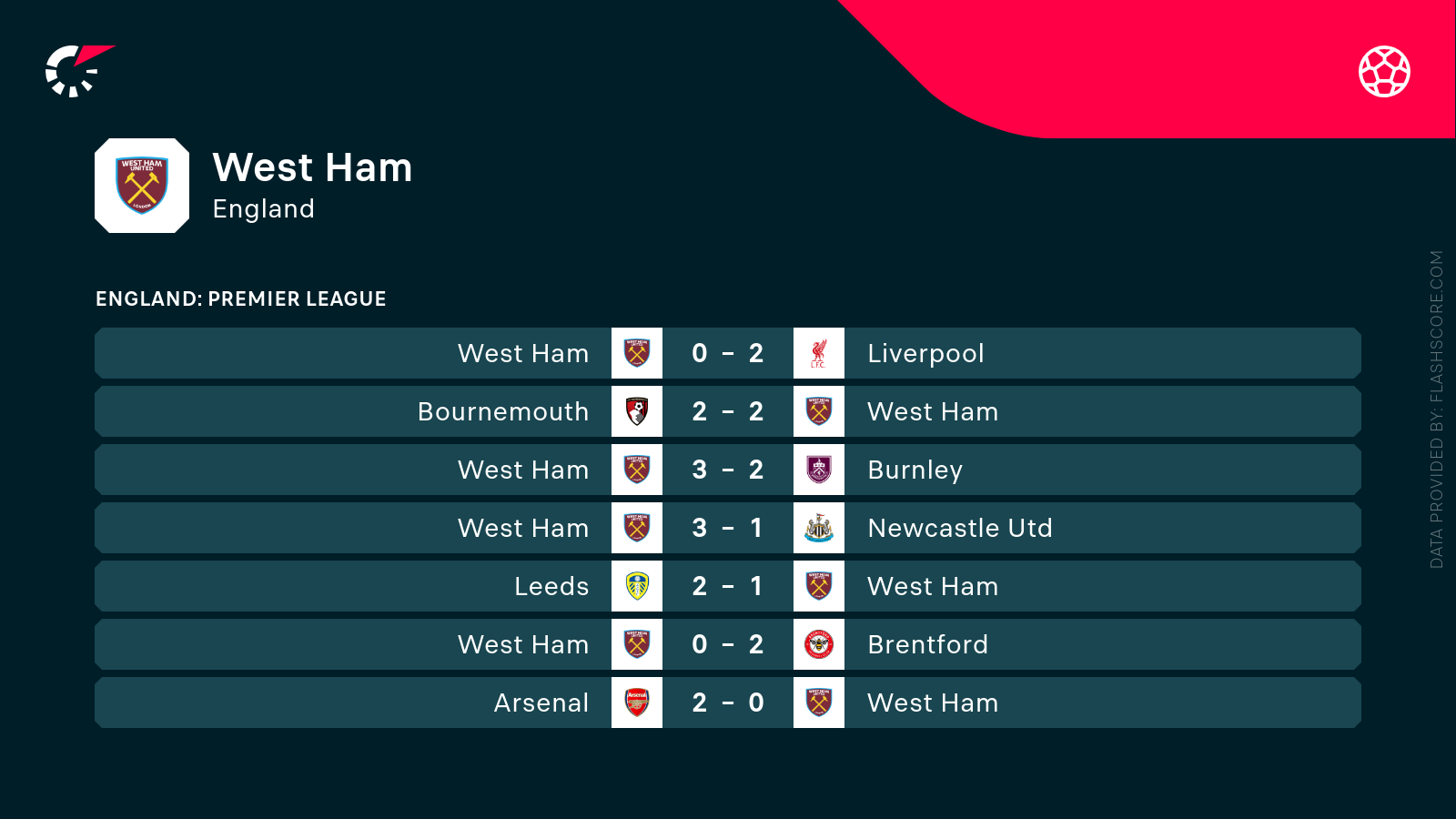1456x819 pixels.
Task: Click the Burnley club crest
Action: (x=819, y=470)
